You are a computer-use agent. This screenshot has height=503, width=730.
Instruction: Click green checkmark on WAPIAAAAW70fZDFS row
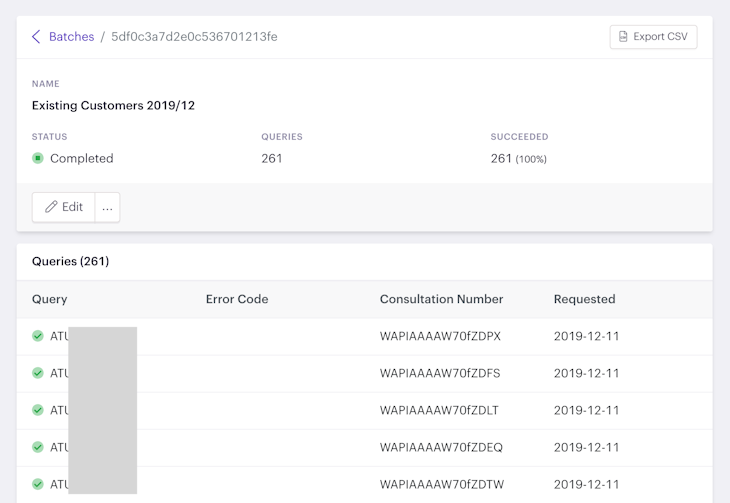point(38,373)
